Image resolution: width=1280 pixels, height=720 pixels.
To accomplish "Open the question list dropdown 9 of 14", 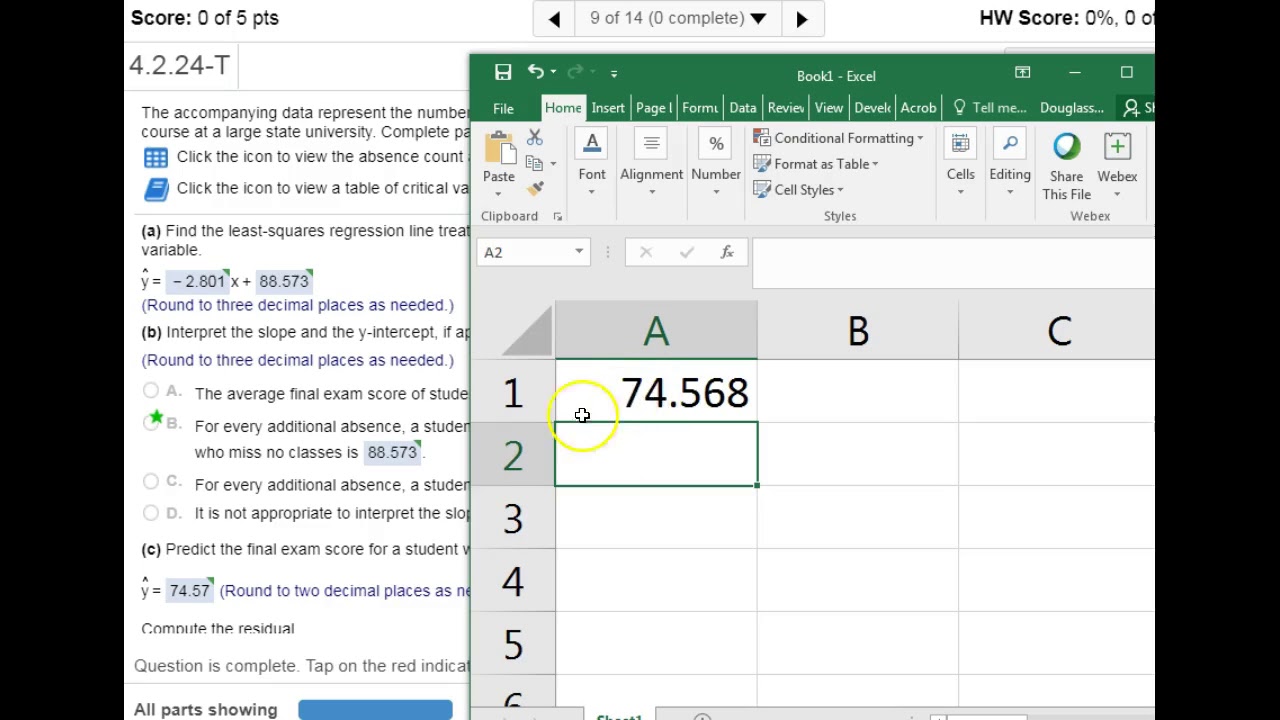I will 678,18.
